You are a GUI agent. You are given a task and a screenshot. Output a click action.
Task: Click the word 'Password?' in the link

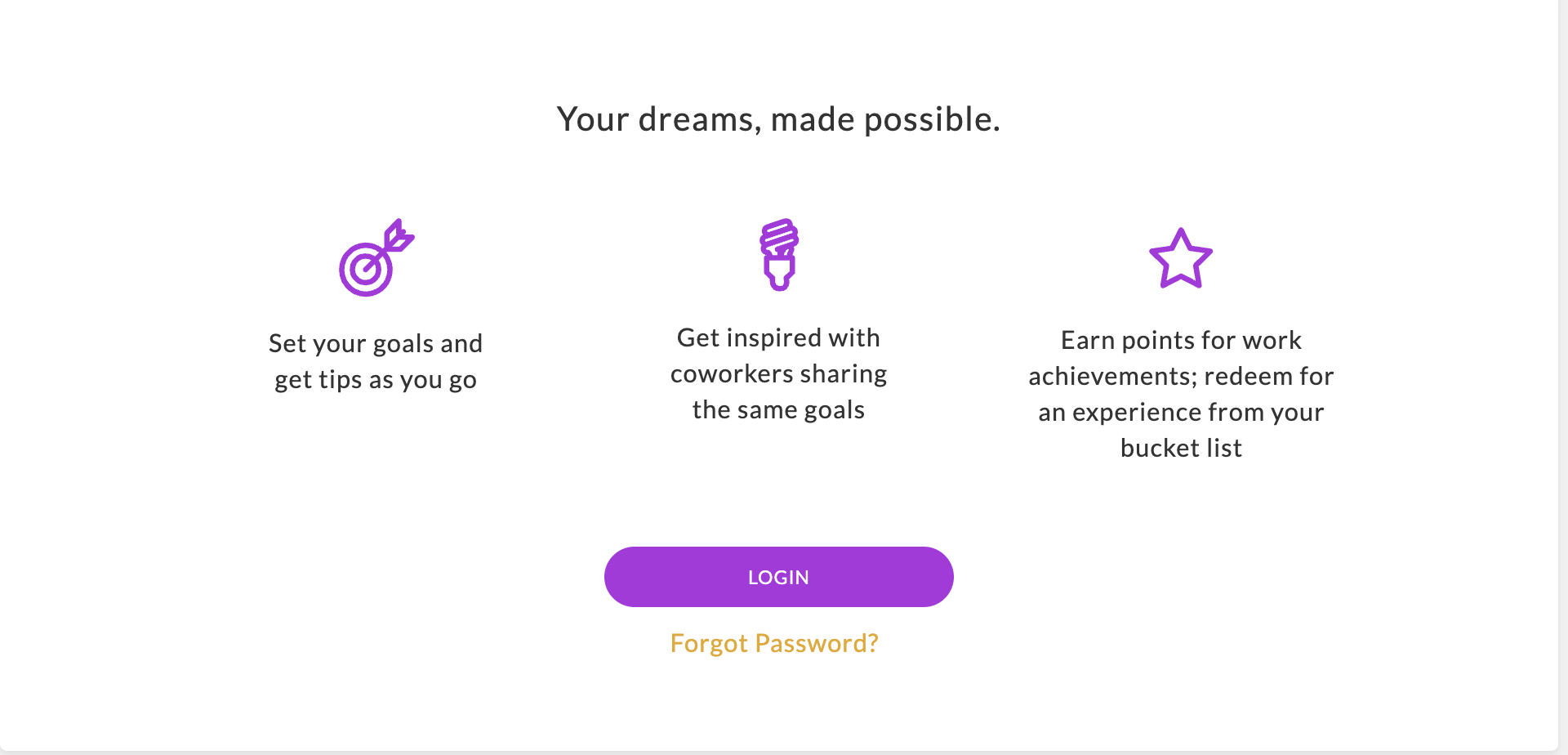[817, 644]
